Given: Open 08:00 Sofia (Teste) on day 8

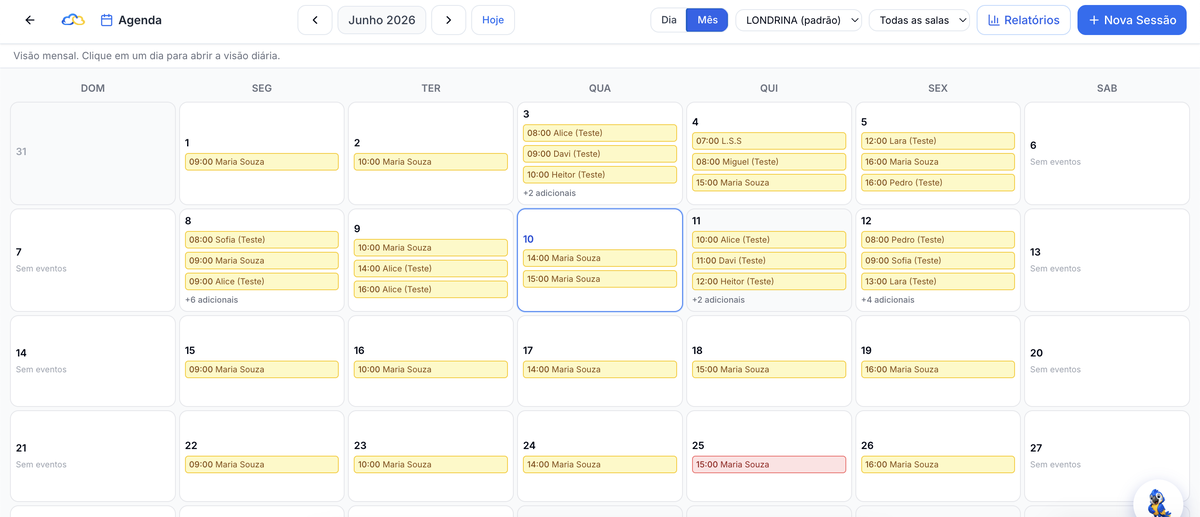Looking at the screenshot, I should coord(262,240).
